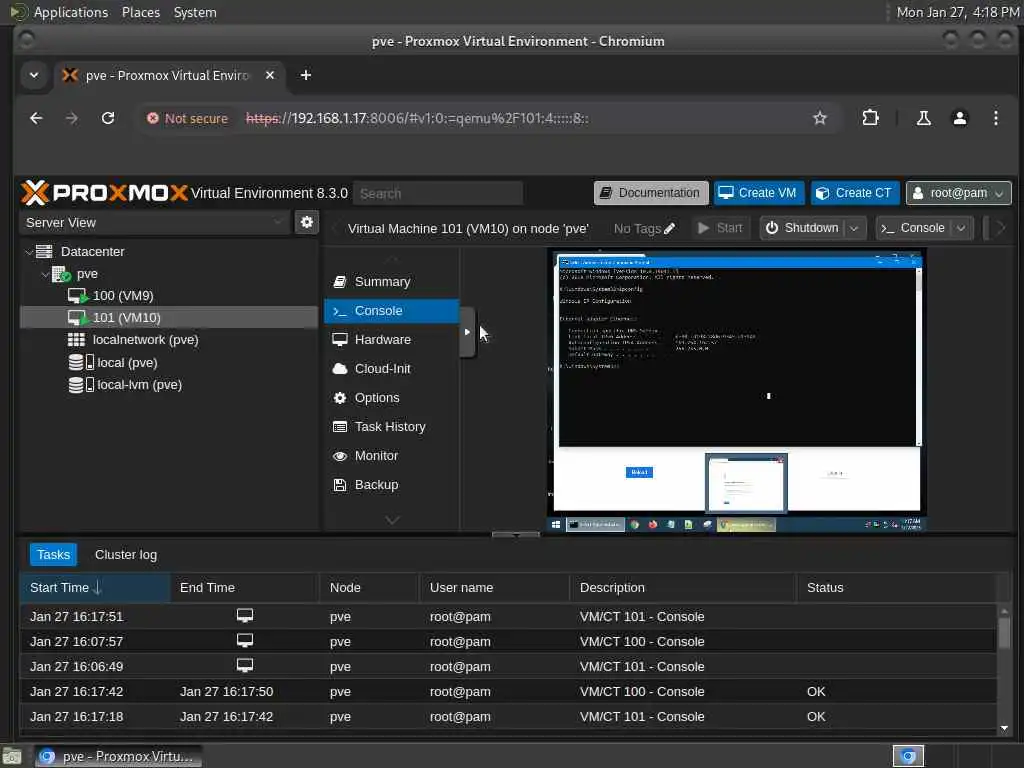Open the Chromium profile icon
Image resolution: width=1024 pixels, height=768 pixels.
[x=959, y=118]
